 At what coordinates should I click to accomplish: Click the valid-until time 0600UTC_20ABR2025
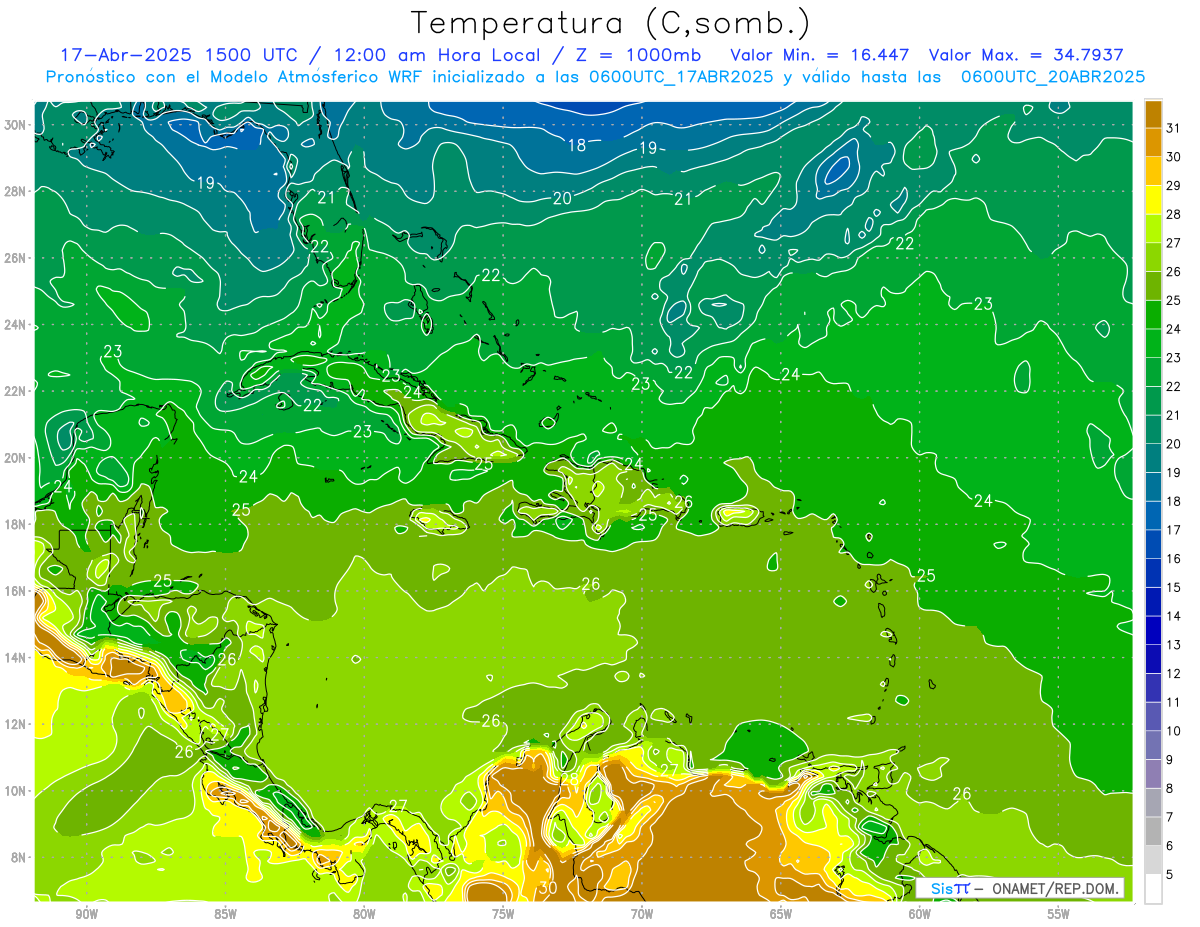click(1053, 77)
